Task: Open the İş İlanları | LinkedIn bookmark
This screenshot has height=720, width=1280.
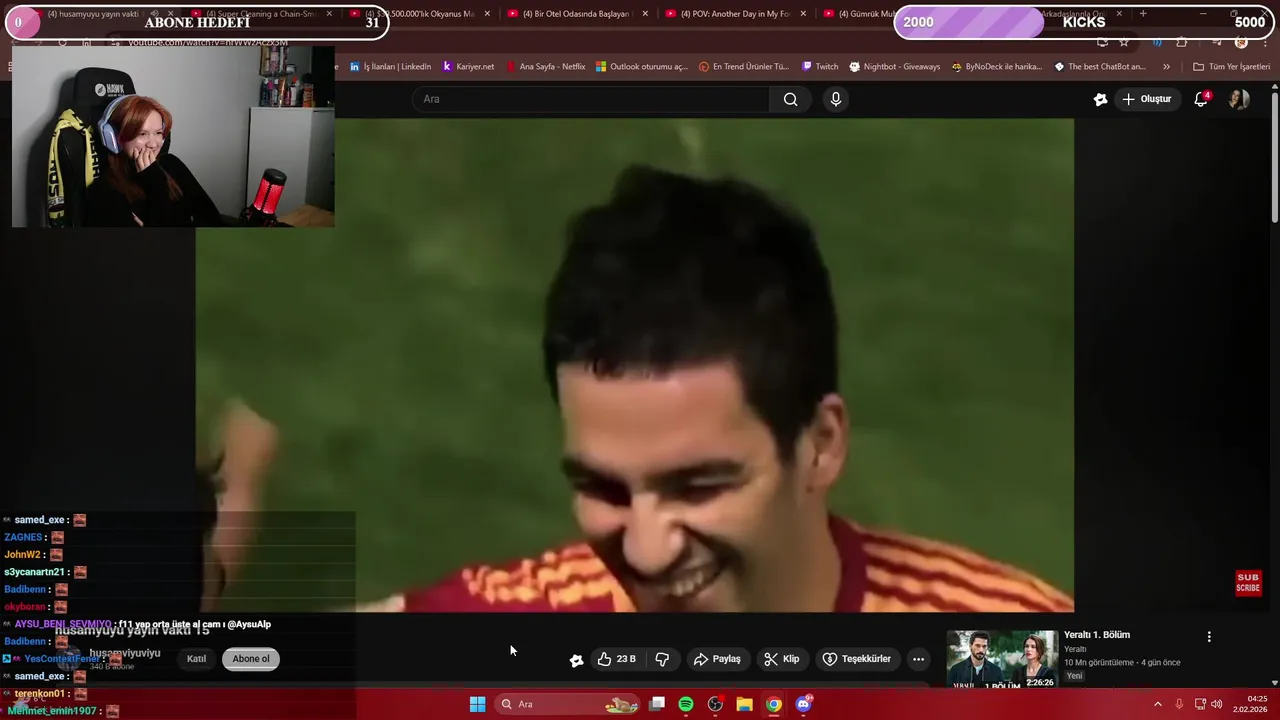Action: [390, 67]
